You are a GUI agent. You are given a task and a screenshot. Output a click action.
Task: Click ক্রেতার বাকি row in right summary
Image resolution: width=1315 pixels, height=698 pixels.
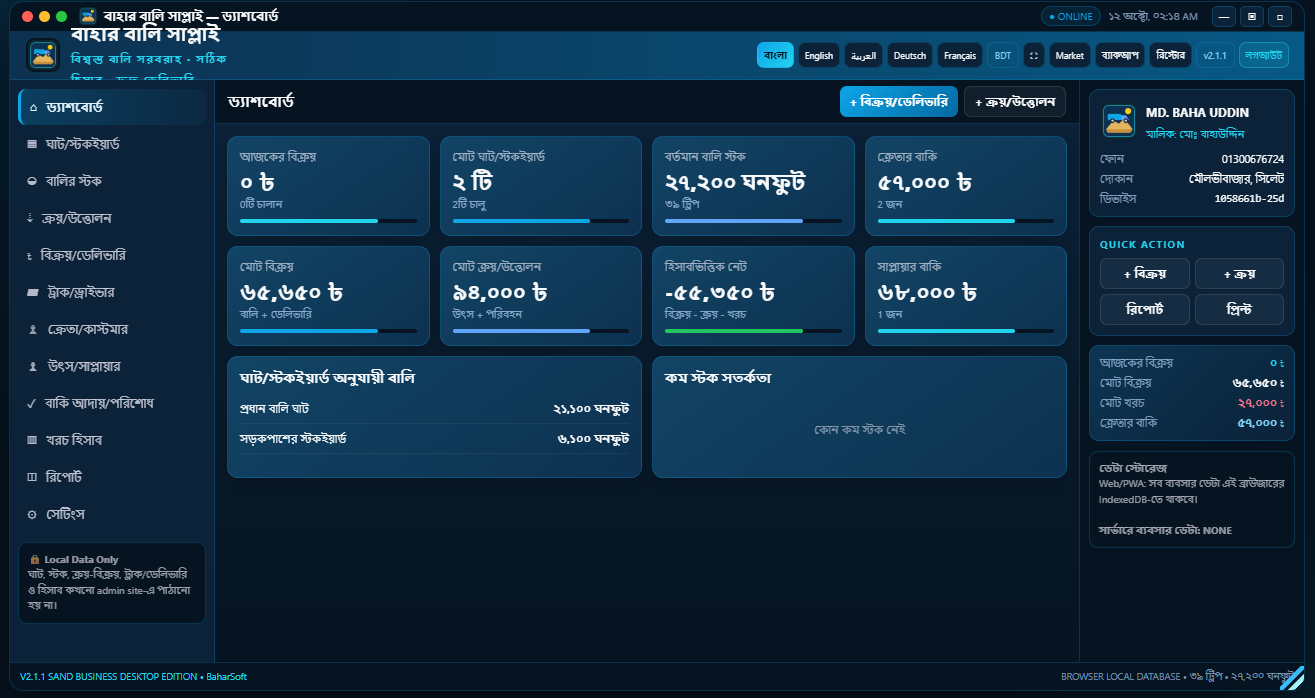coord(1192,422)
